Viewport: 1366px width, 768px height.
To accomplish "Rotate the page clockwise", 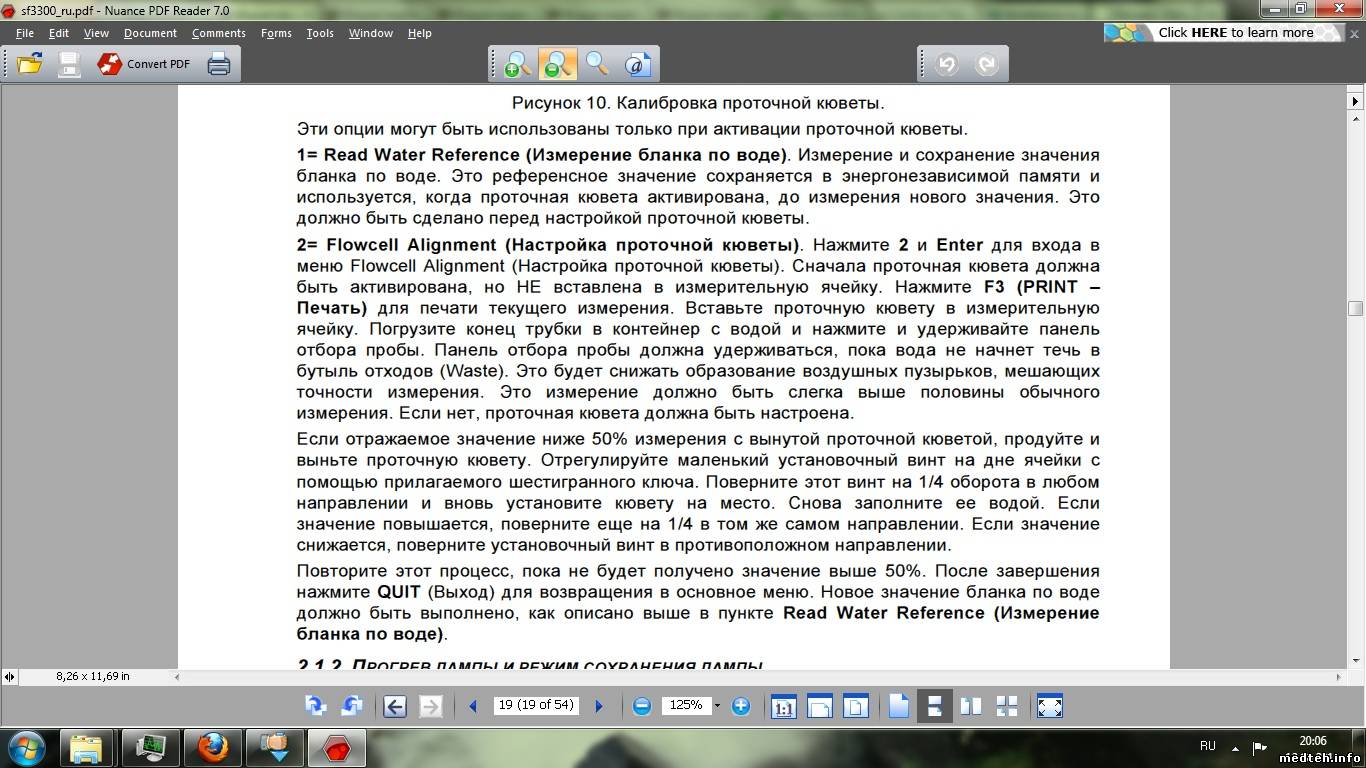I will tap(315, 706).
